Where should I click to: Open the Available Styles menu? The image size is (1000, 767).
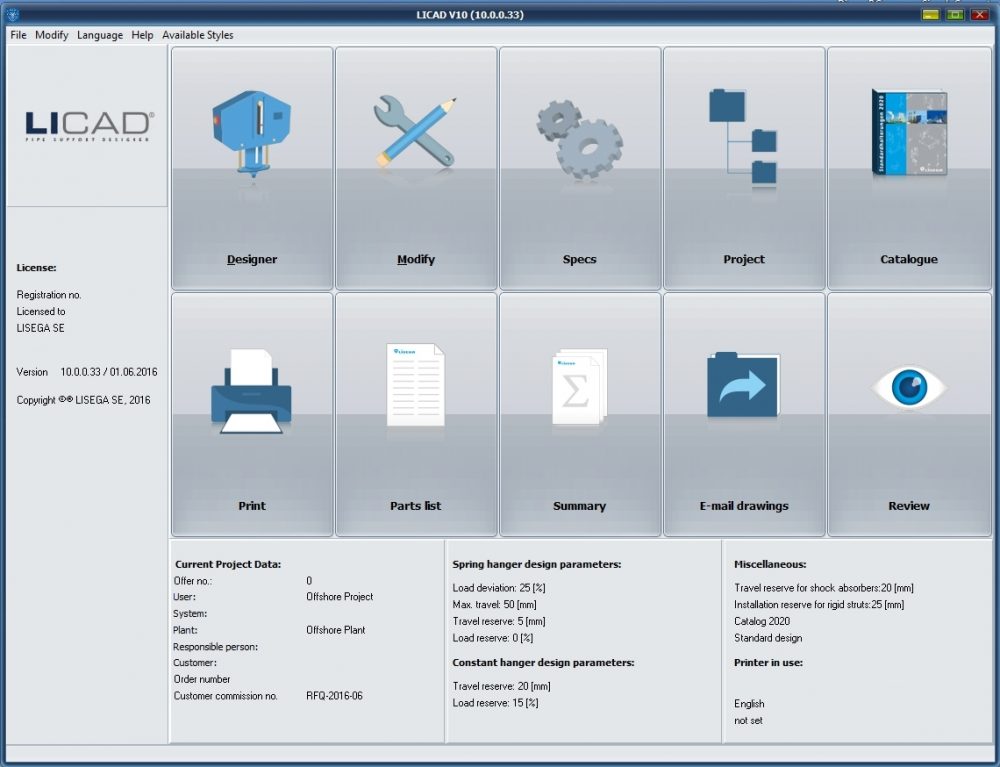[x=198, y=35]
